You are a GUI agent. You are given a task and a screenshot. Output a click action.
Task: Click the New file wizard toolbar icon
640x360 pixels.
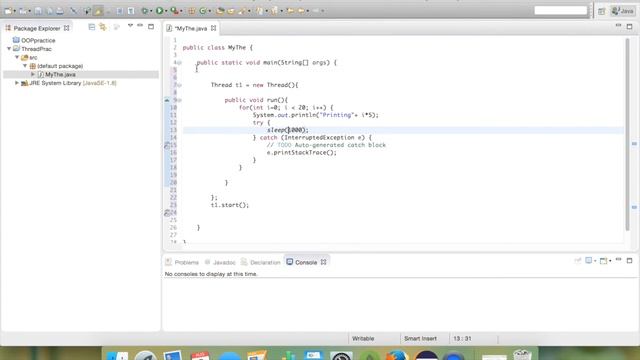8,11
